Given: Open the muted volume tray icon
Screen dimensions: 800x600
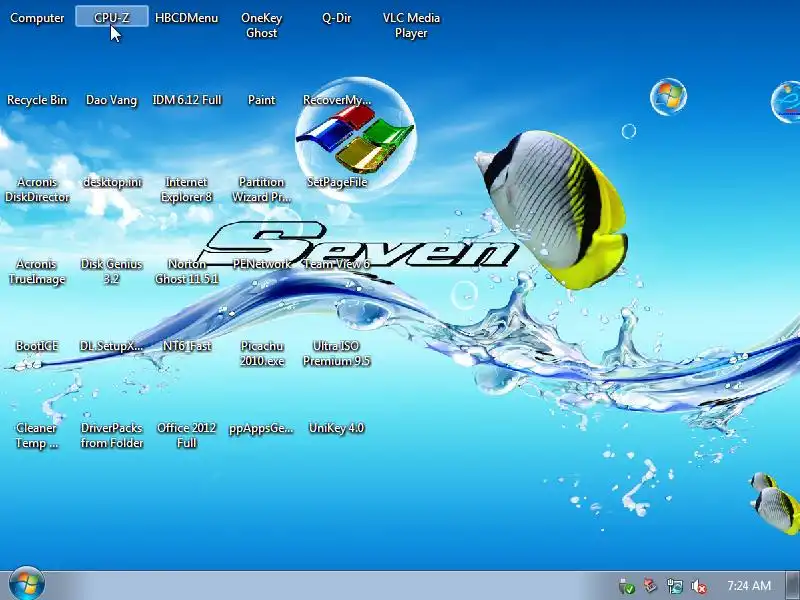Looking at the screenshot, I should point(698,587).
